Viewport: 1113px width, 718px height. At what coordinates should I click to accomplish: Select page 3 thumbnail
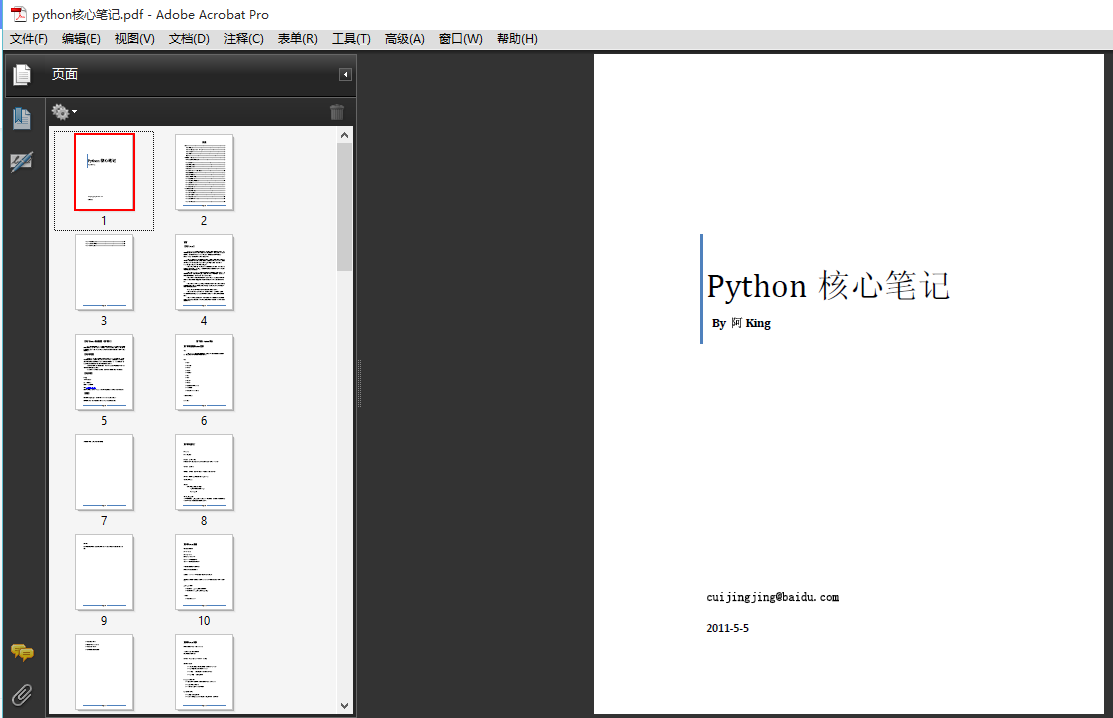[104, 272]
